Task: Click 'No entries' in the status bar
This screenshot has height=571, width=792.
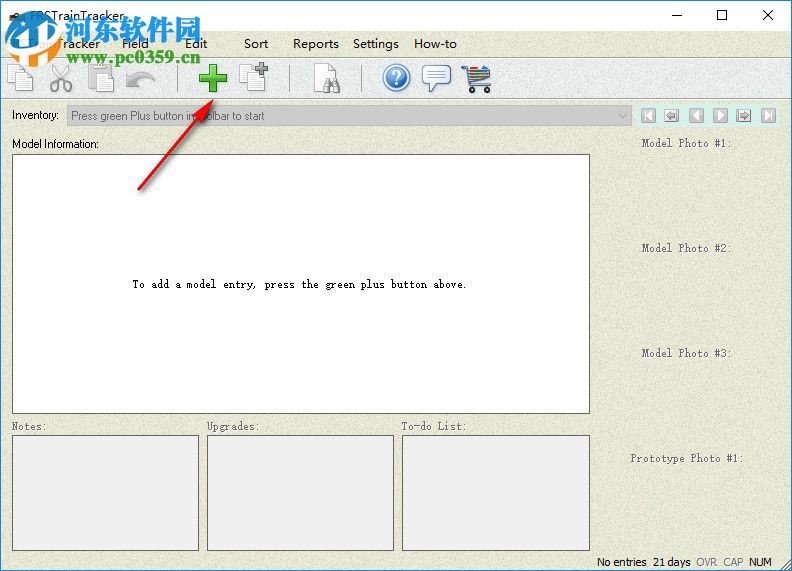Action: 621,562
